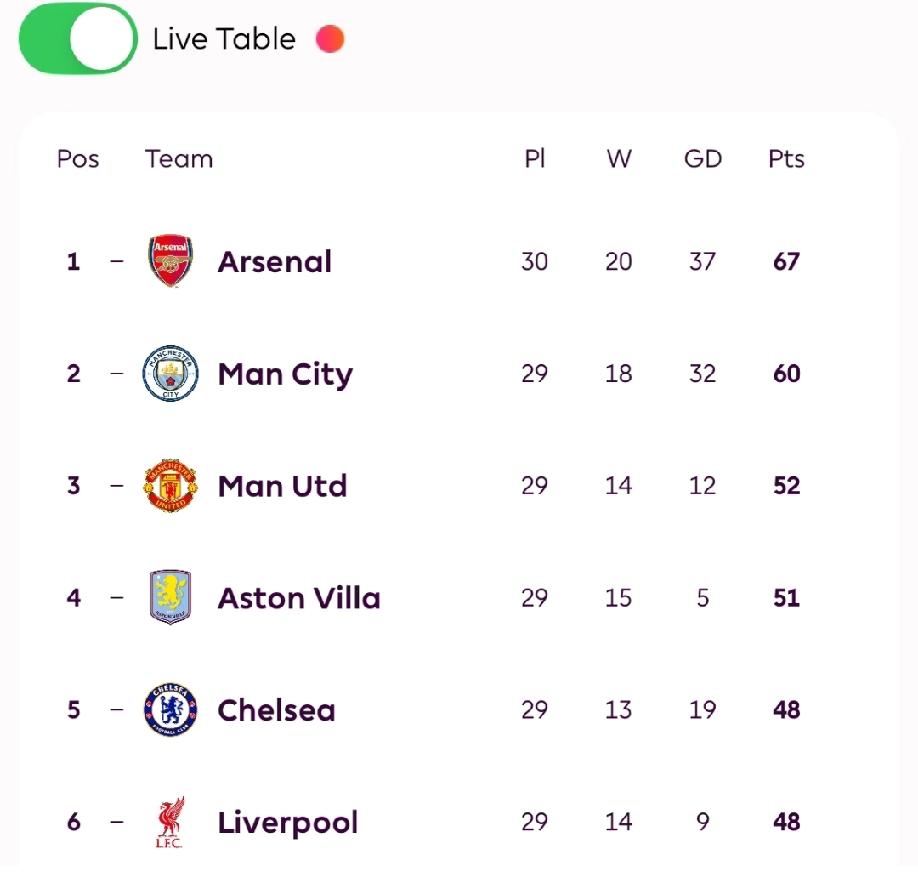This screenshot has width=918, height=879.
Task: Click position-change dash next to Arsenal
Action: pyautogui.click(x=117, y=262)
